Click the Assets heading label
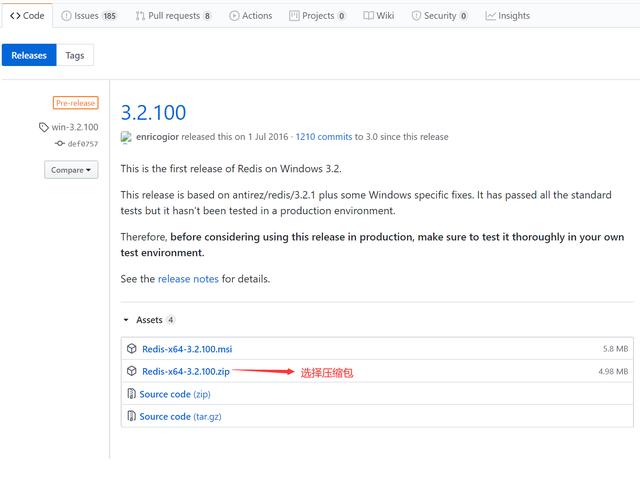Screen dimensions: 640x484 click(149, 320)
